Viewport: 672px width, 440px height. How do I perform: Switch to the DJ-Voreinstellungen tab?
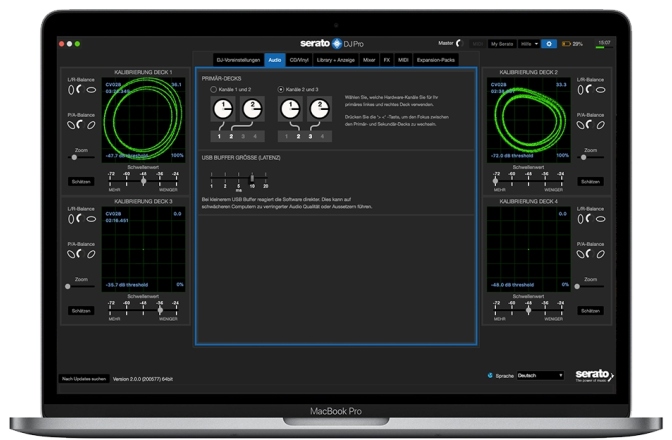tap(238, 60)
